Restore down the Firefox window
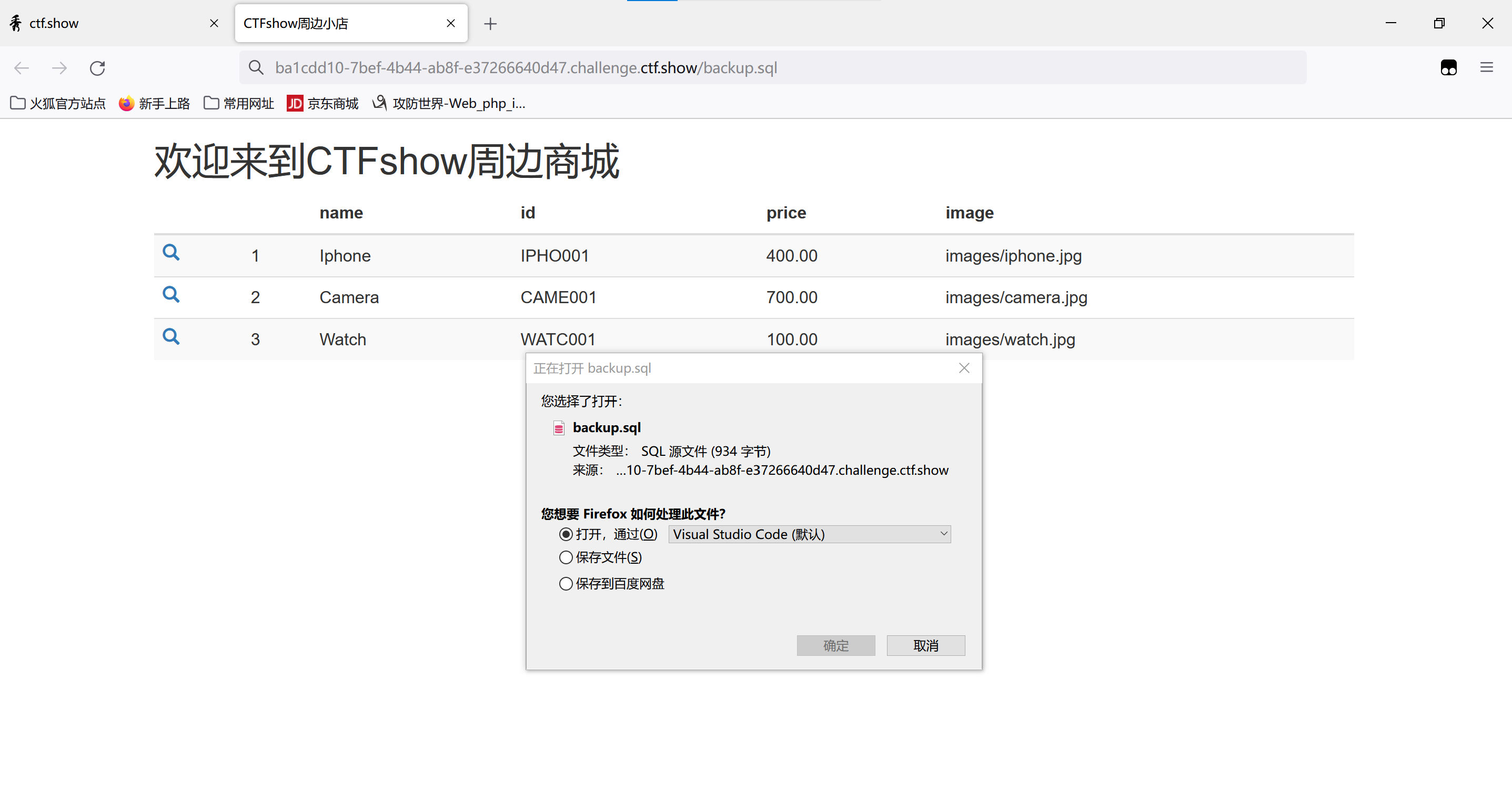Viewport: 1512px width, 799px height. (x=1439, y=24)
